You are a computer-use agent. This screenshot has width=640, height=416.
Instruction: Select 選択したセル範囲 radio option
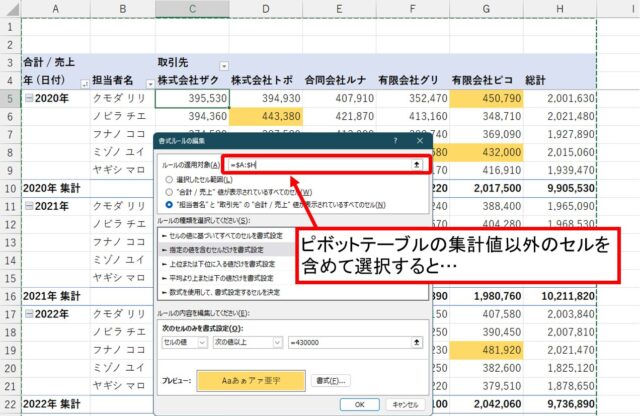[169, 179]
